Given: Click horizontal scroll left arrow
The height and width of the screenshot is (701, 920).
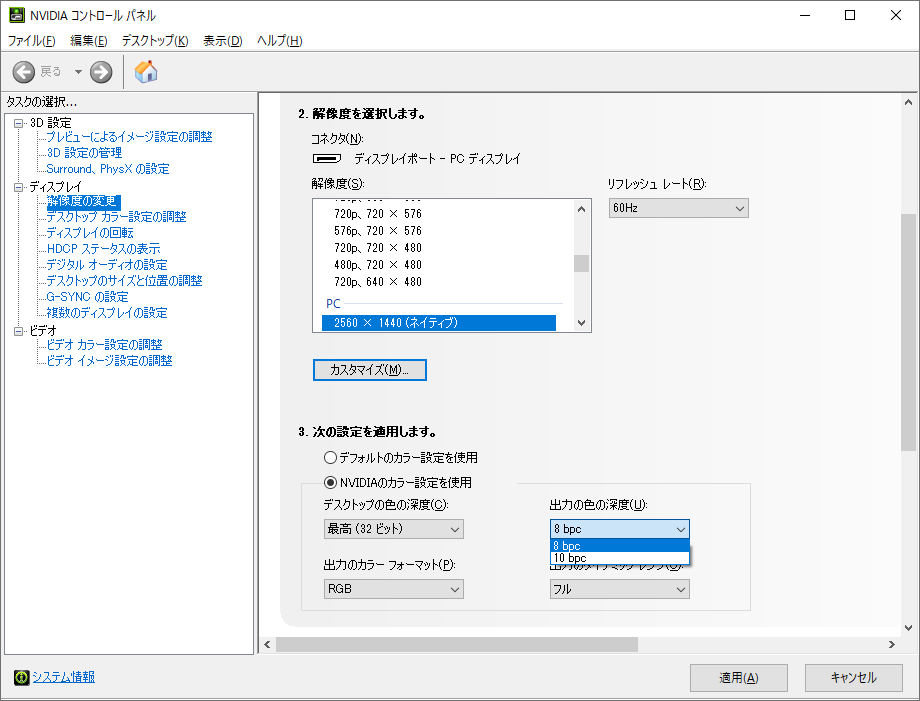Looking at the screenshot, I should [x=268, y=645].
